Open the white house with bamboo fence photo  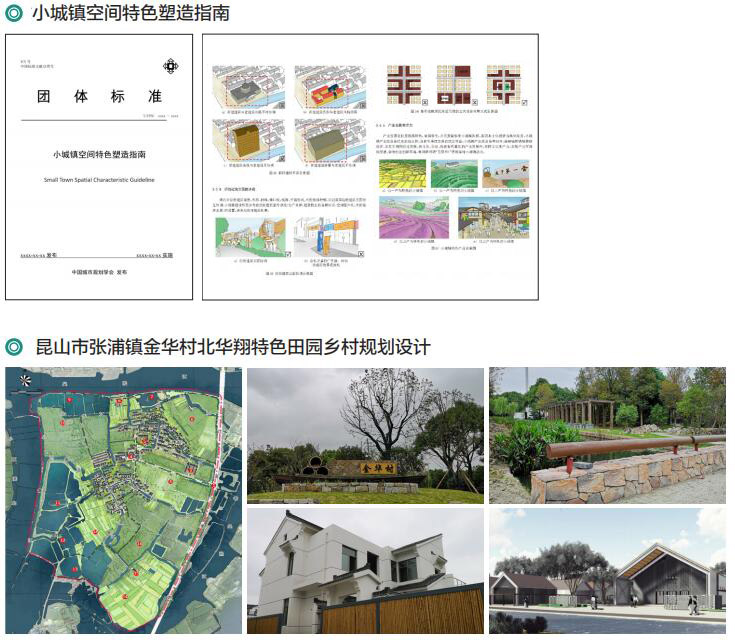[x=365, y=571]
